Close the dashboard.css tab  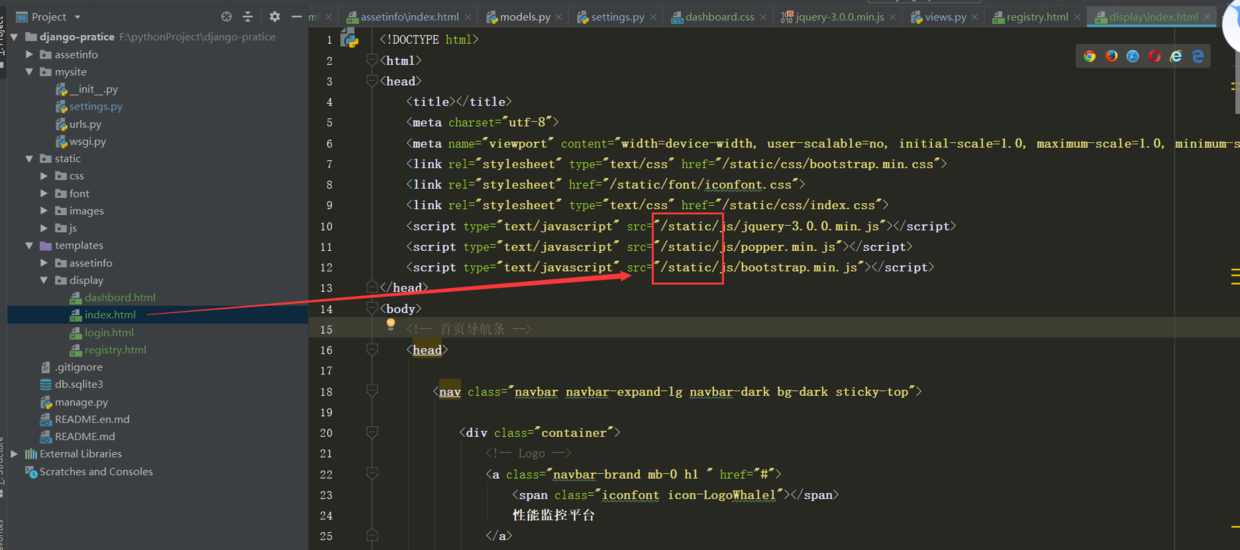765,17
